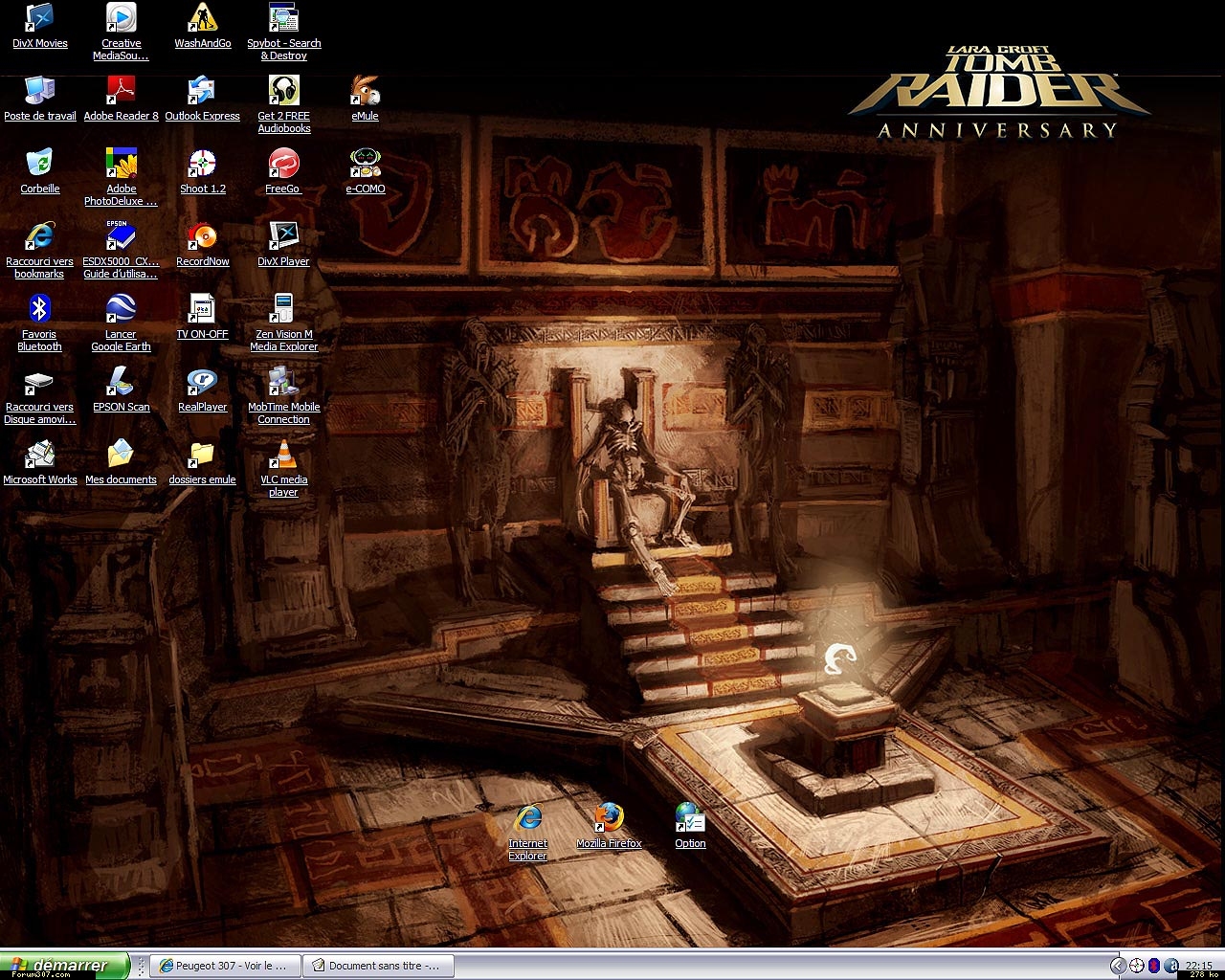Launch Microsoft Works

[x=40, y=463]
